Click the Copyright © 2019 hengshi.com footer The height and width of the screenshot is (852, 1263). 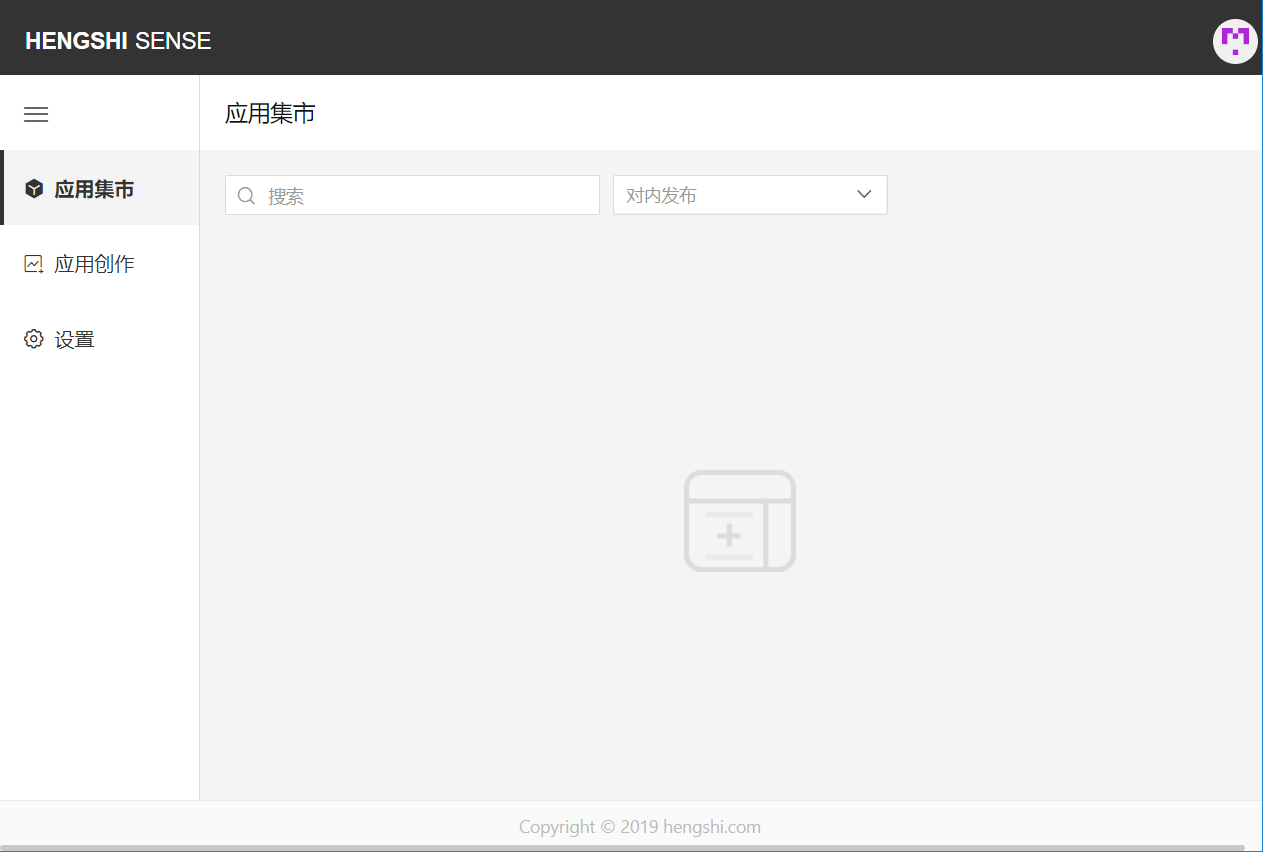tap(640, 827)
